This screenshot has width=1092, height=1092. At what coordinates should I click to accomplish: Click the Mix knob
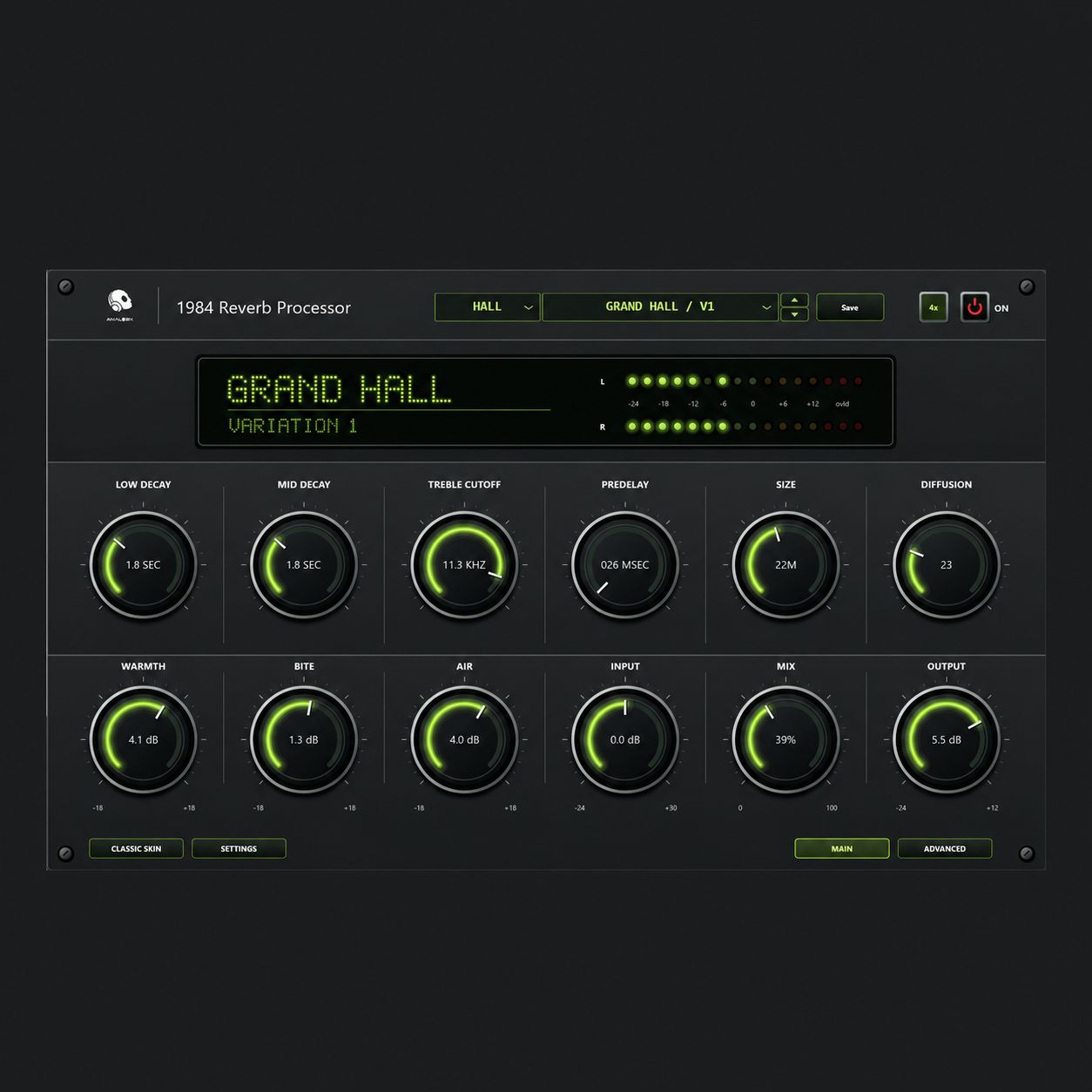pyautogui.click(x=785, y=740)
